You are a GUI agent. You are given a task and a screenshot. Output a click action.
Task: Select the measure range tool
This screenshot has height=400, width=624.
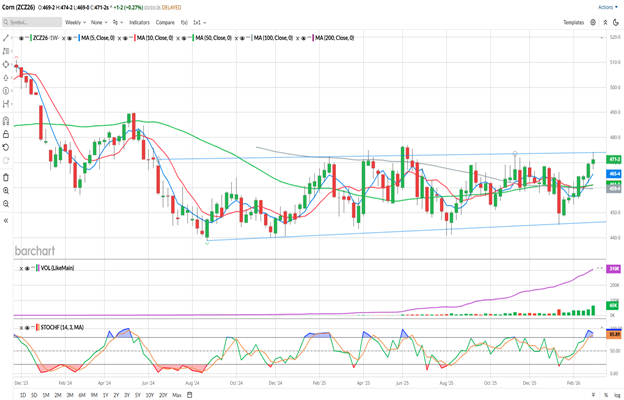(x=6, y=104)
